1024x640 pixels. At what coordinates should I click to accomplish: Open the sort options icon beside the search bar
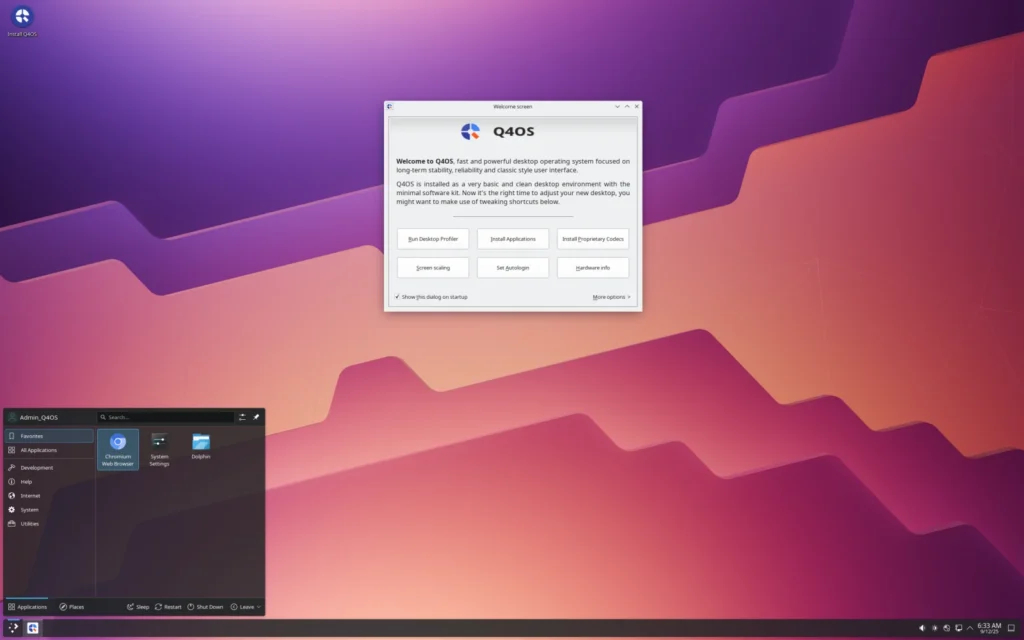pos(242,417)
